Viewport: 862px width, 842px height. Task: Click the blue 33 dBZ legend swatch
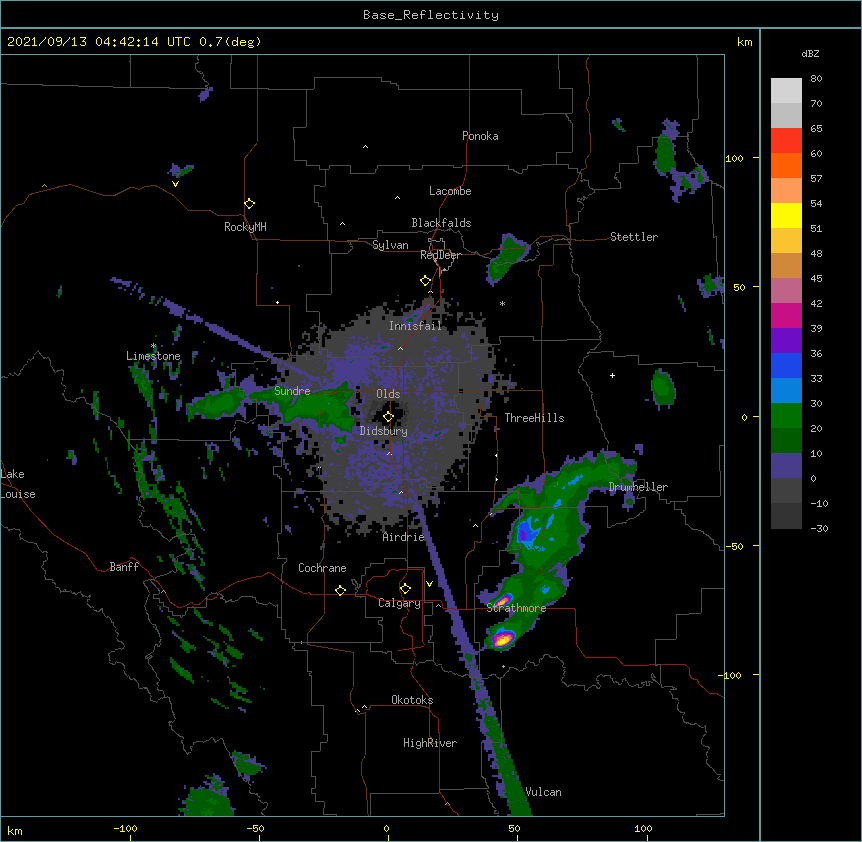786,365
